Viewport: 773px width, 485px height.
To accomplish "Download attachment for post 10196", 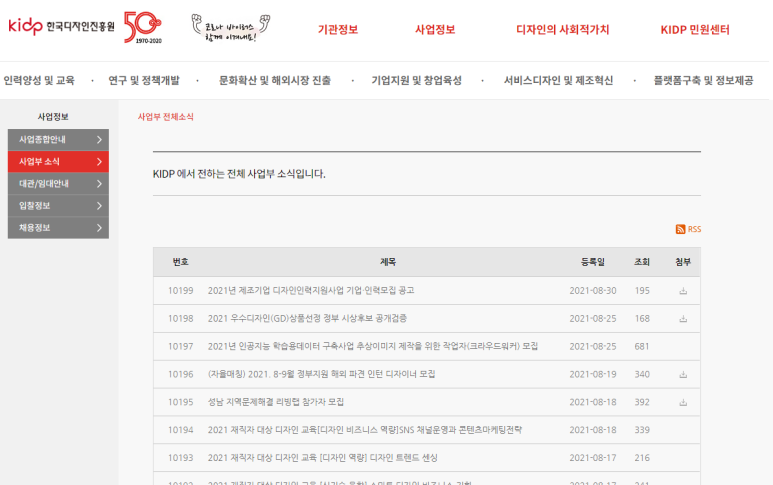I will click(683, 375).
